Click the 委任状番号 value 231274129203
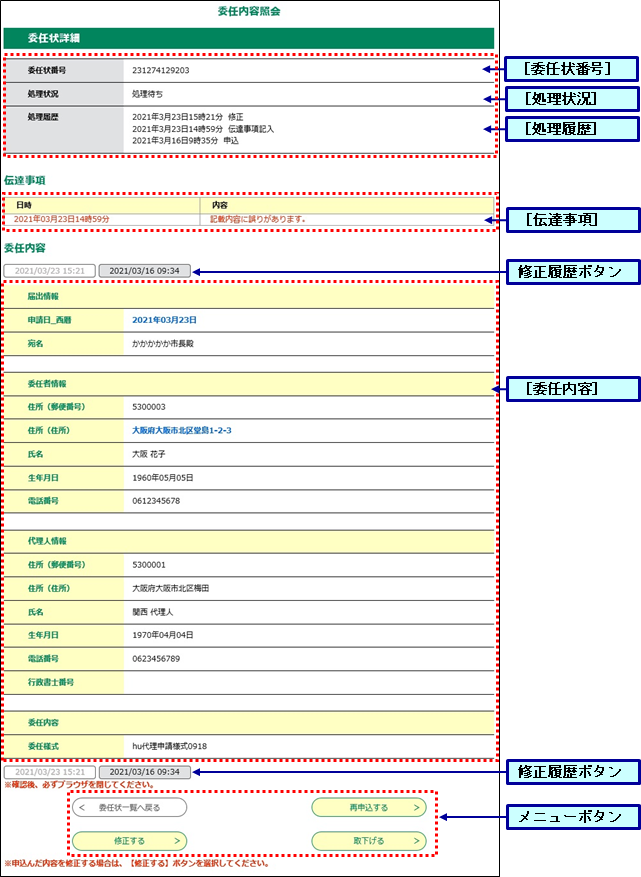The height and width of the screenshot is (877, 641). click(x=161, y=70)
